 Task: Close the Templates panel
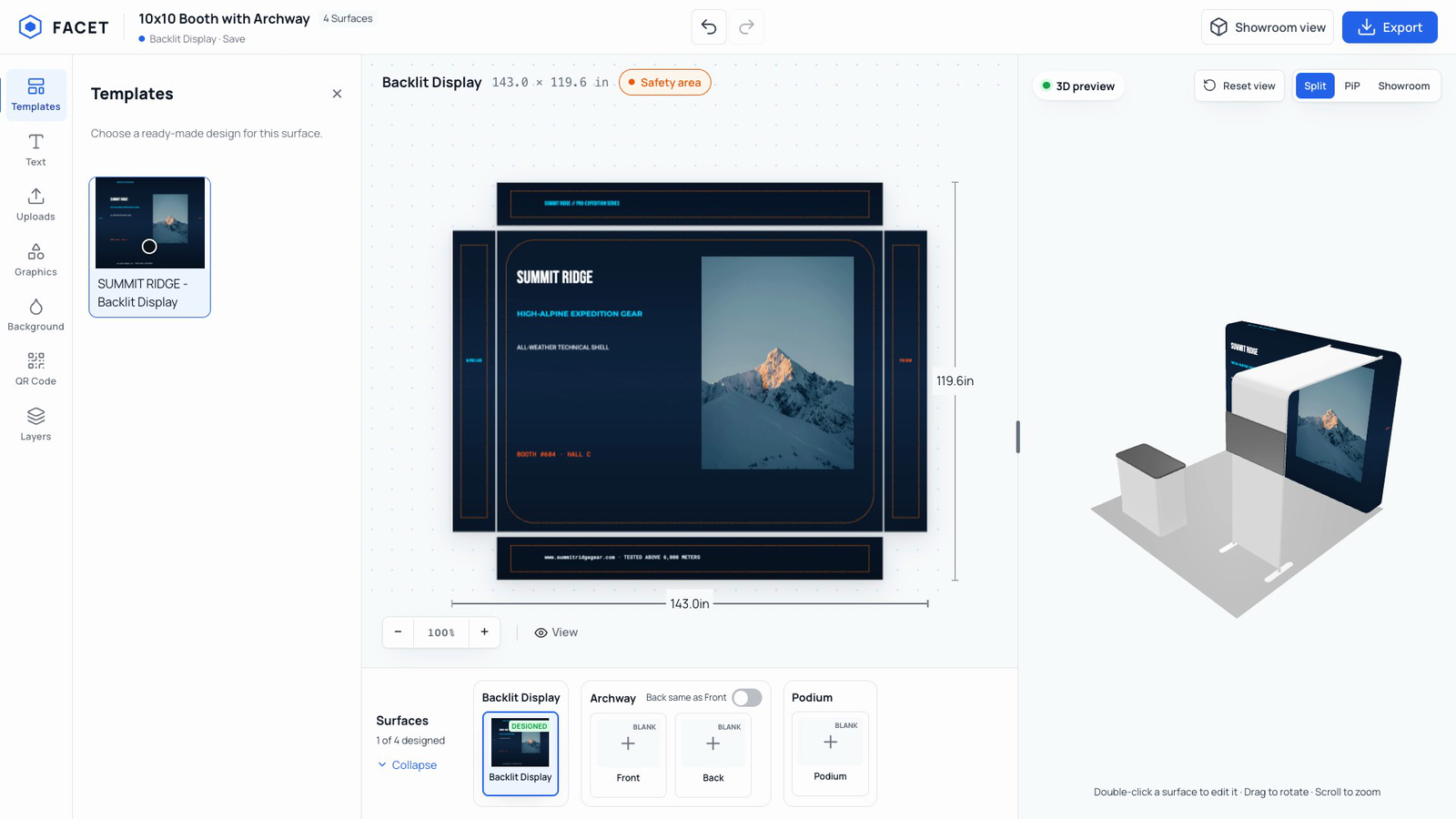[x=337, y=94]
